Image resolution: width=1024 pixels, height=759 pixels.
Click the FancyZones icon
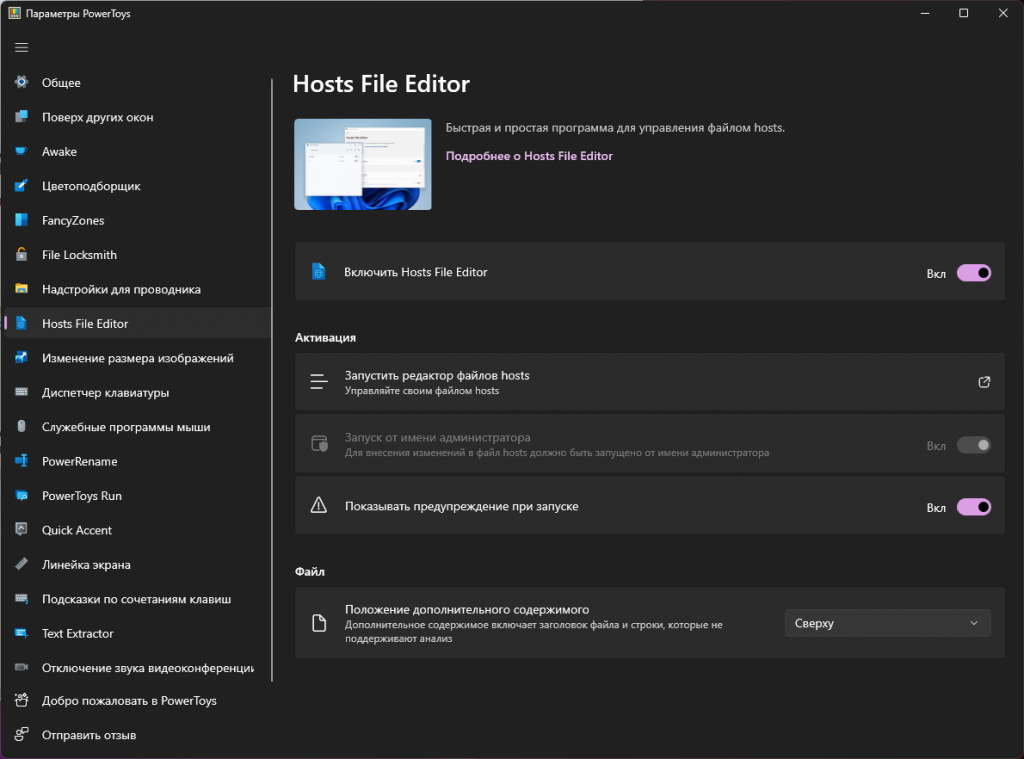22,221
